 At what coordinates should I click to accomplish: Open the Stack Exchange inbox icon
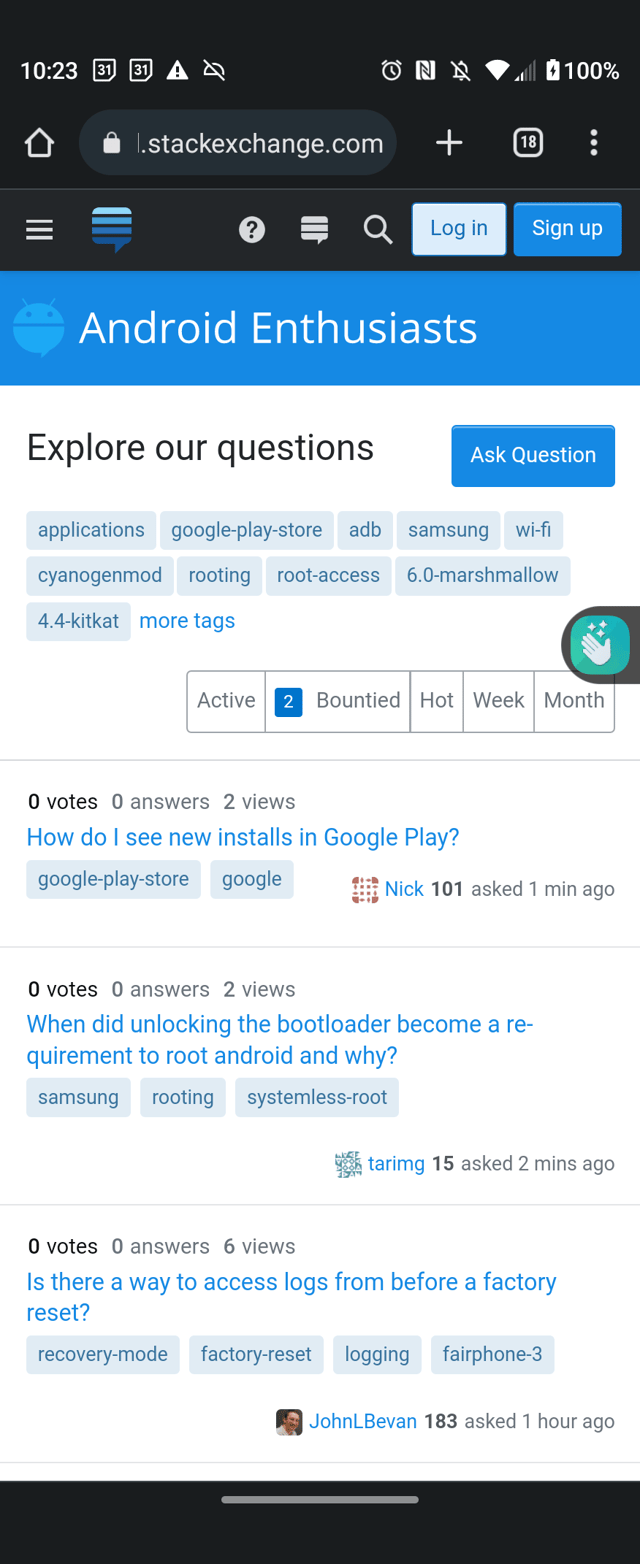pos(314,230)
